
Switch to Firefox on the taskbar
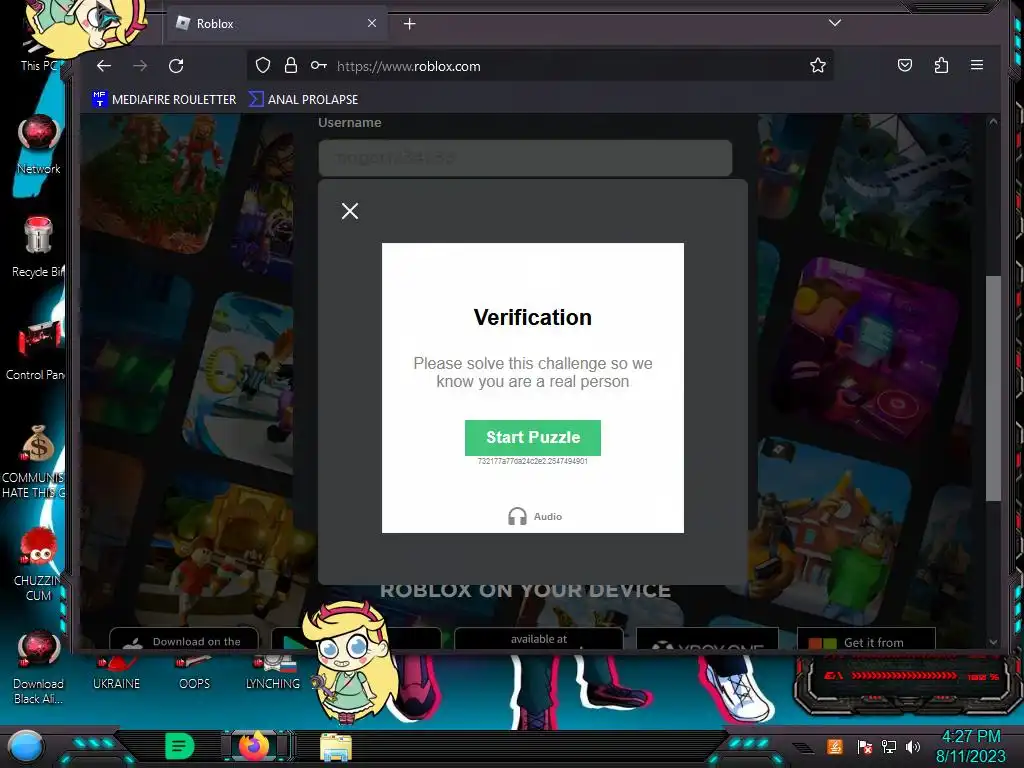254,746
